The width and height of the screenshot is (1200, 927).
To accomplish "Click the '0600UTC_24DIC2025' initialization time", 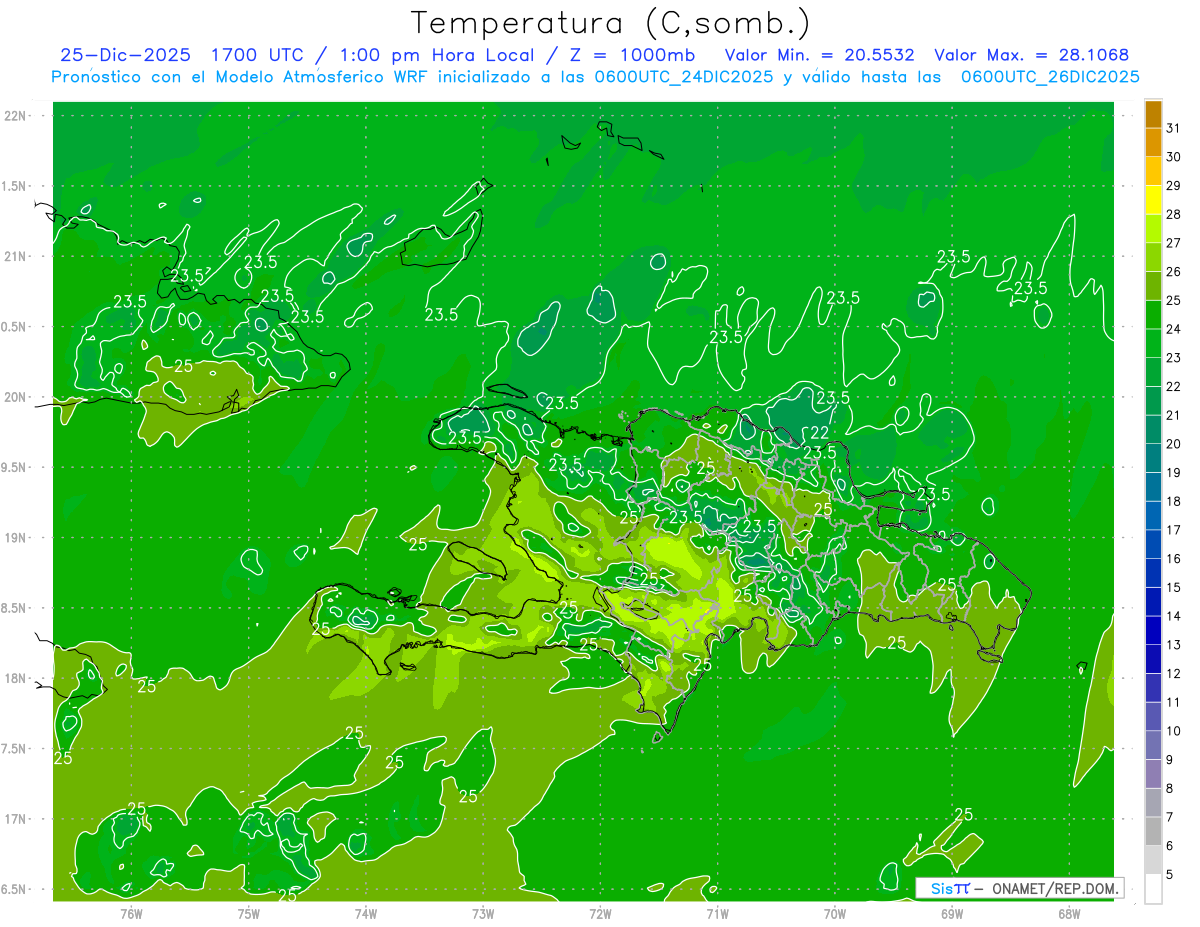I will tap(684, 77).
